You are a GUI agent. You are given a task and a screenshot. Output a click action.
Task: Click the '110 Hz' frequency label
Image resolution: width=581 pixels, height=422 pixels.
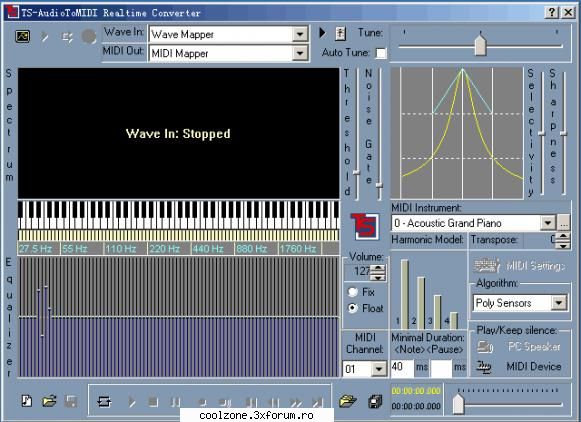[120, 249]
